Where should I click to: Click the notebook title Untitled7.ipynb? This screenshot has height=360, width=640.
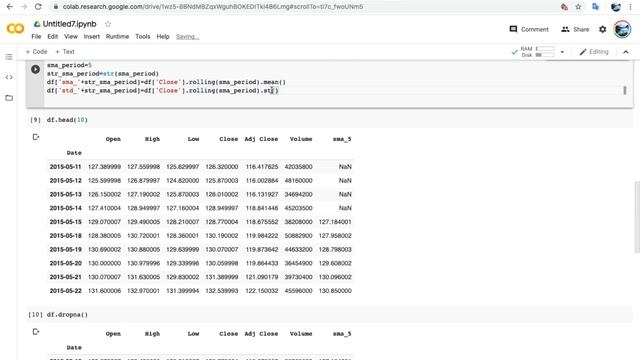pos(69,24)
